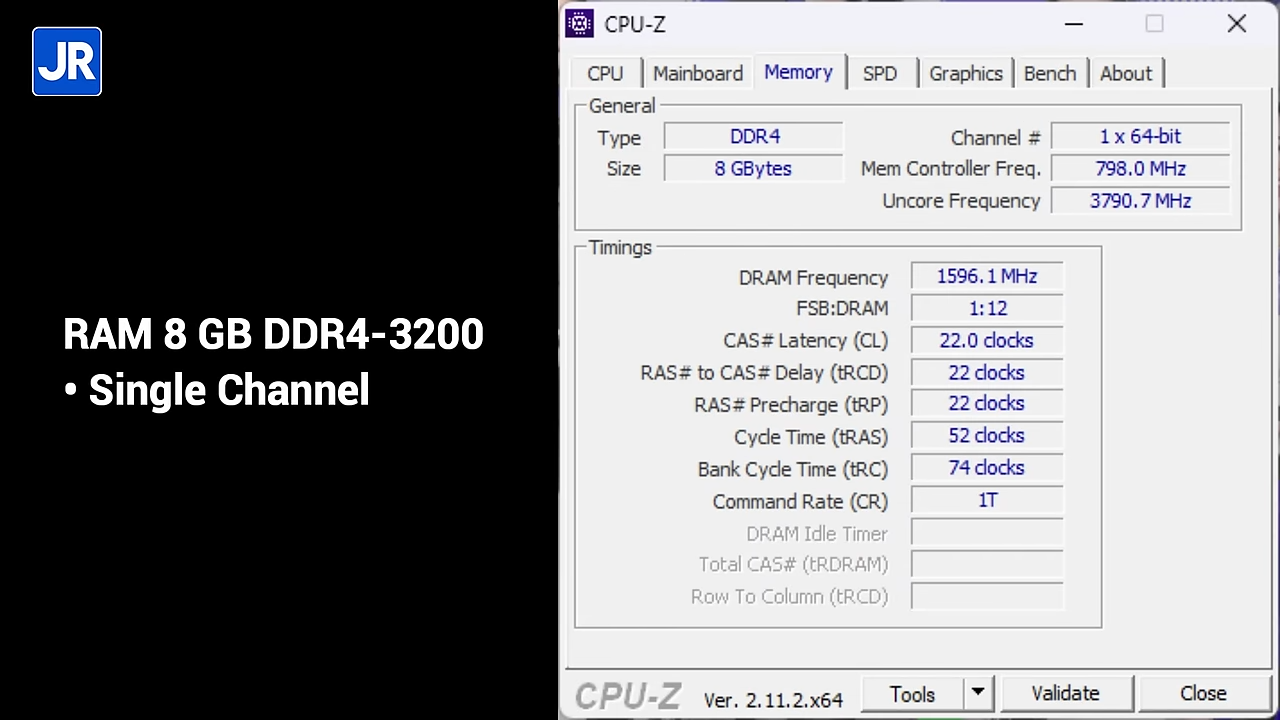Click the Command Rate 1T field
Image resolution: width=1280 pixels, height=720 pixels.
pos(986,500)
